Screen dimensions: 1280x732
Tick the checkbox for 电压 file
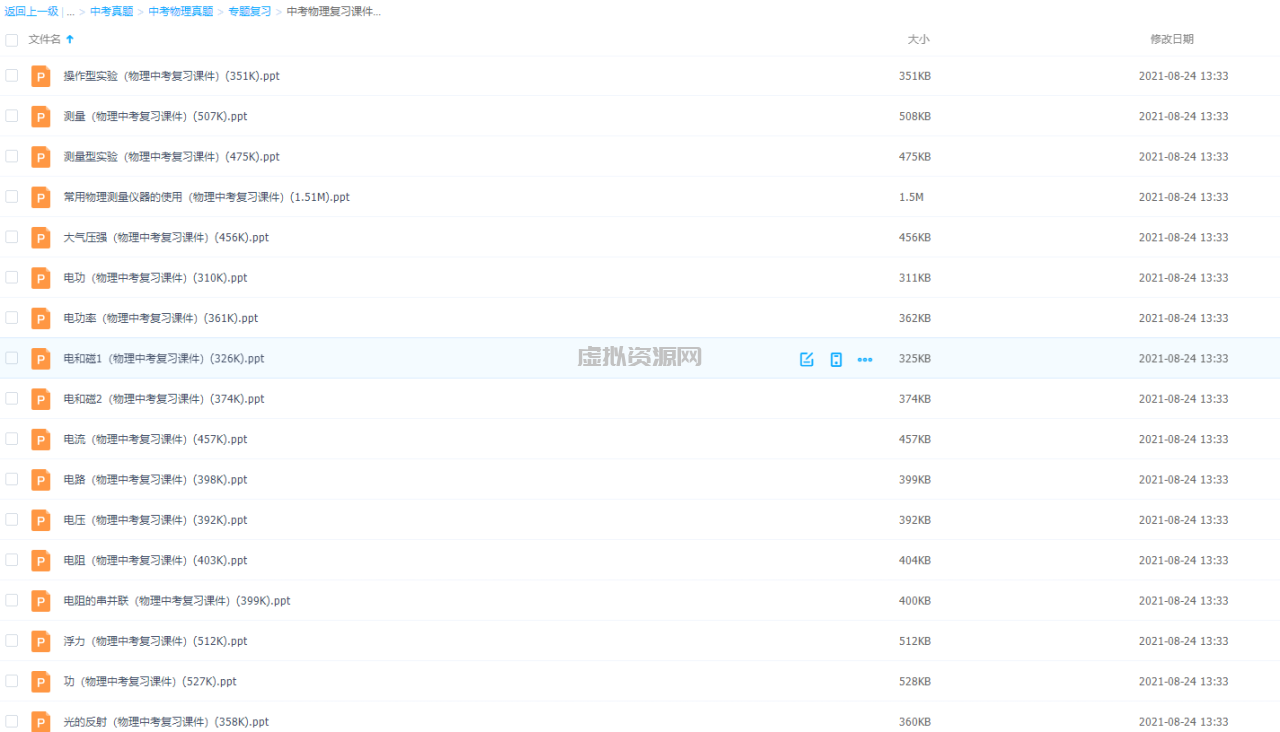(x=12, y=519)
